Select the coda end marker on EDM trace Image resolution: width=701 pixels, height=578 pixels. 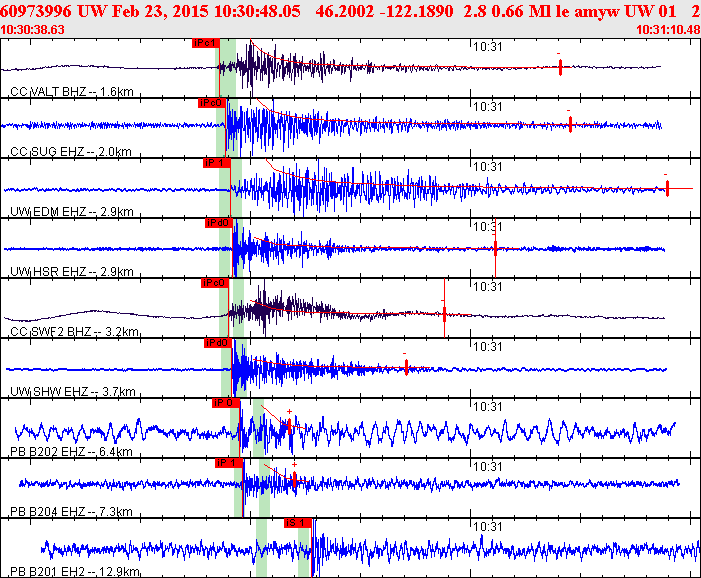[667, 188]
